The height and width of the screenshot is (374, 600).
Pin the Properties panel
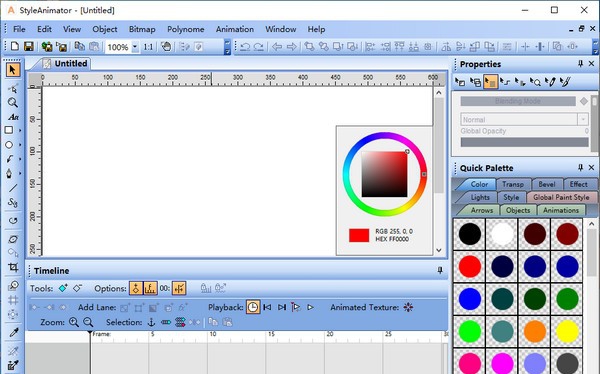(580, 64)
